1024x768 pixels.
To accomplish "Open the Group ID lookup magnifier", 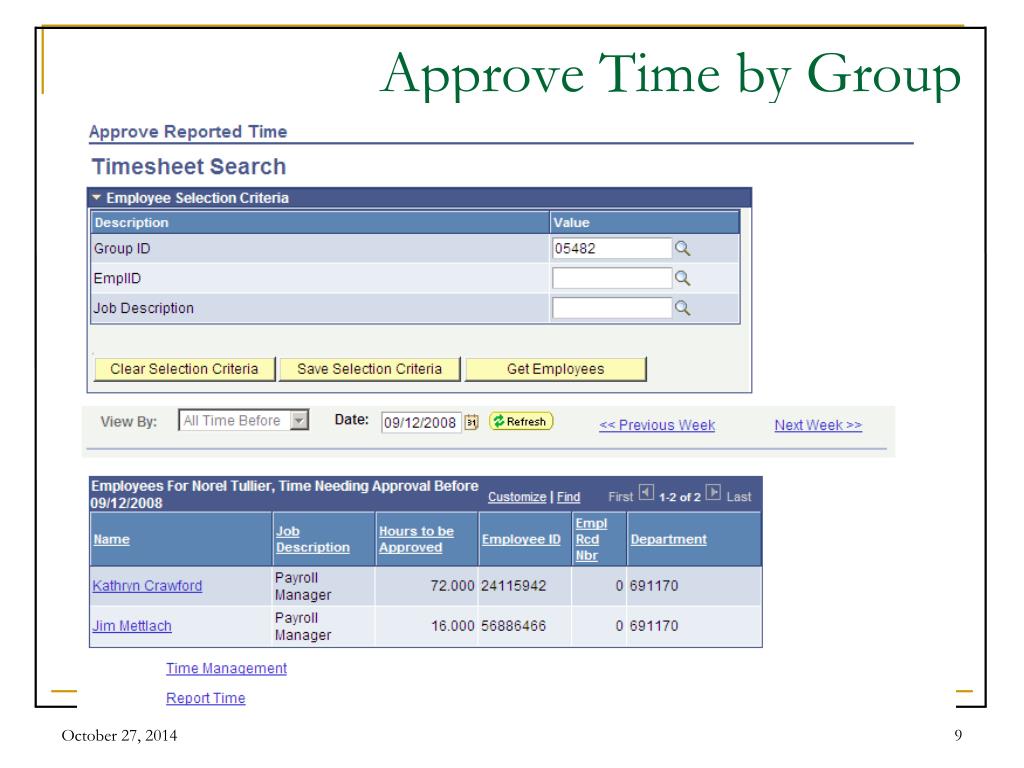I will tap(682, 248).
